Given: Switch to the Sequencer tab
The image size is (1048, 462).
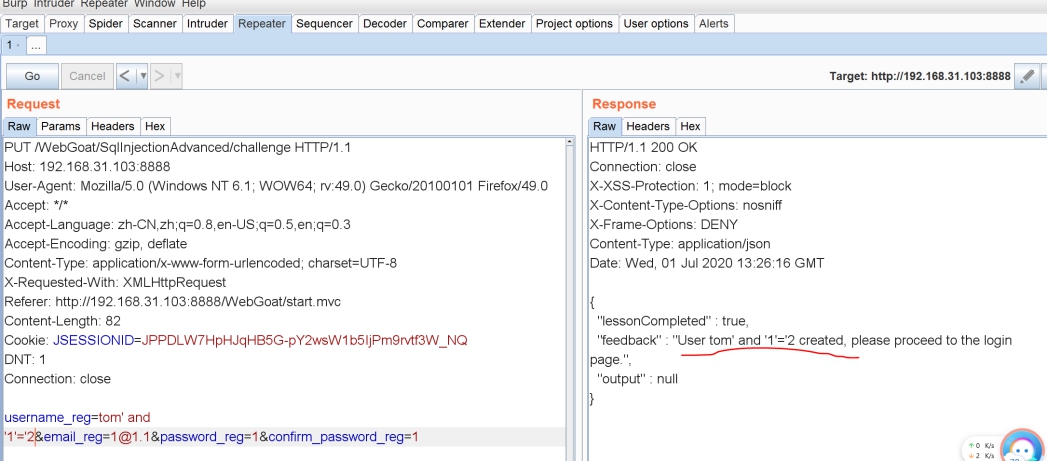Looking at the screenshot, I should (x=324, y=23).
